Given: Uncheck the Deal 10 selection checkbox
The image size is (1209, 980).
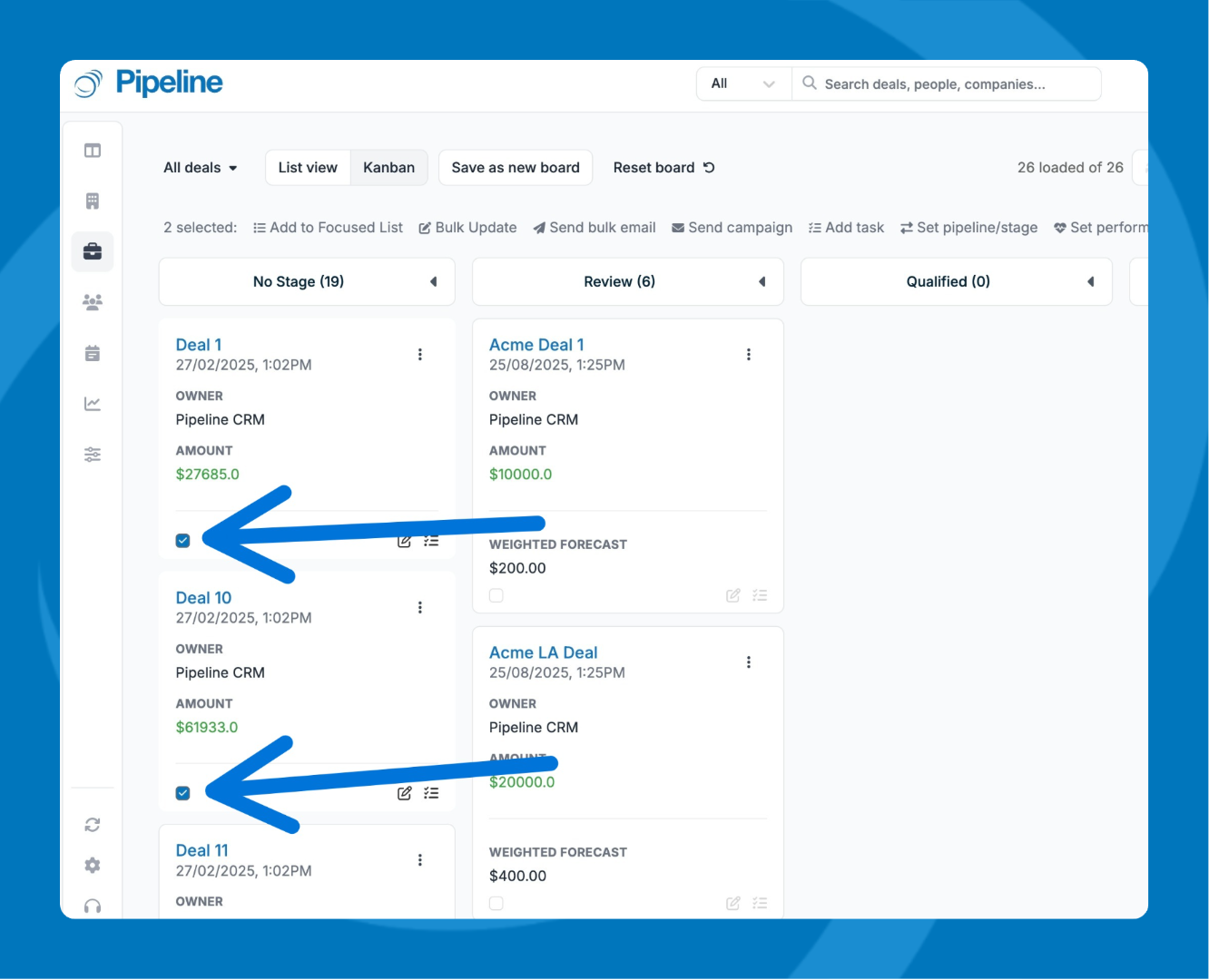Looking at the screenshot, I should coord(182,793).
